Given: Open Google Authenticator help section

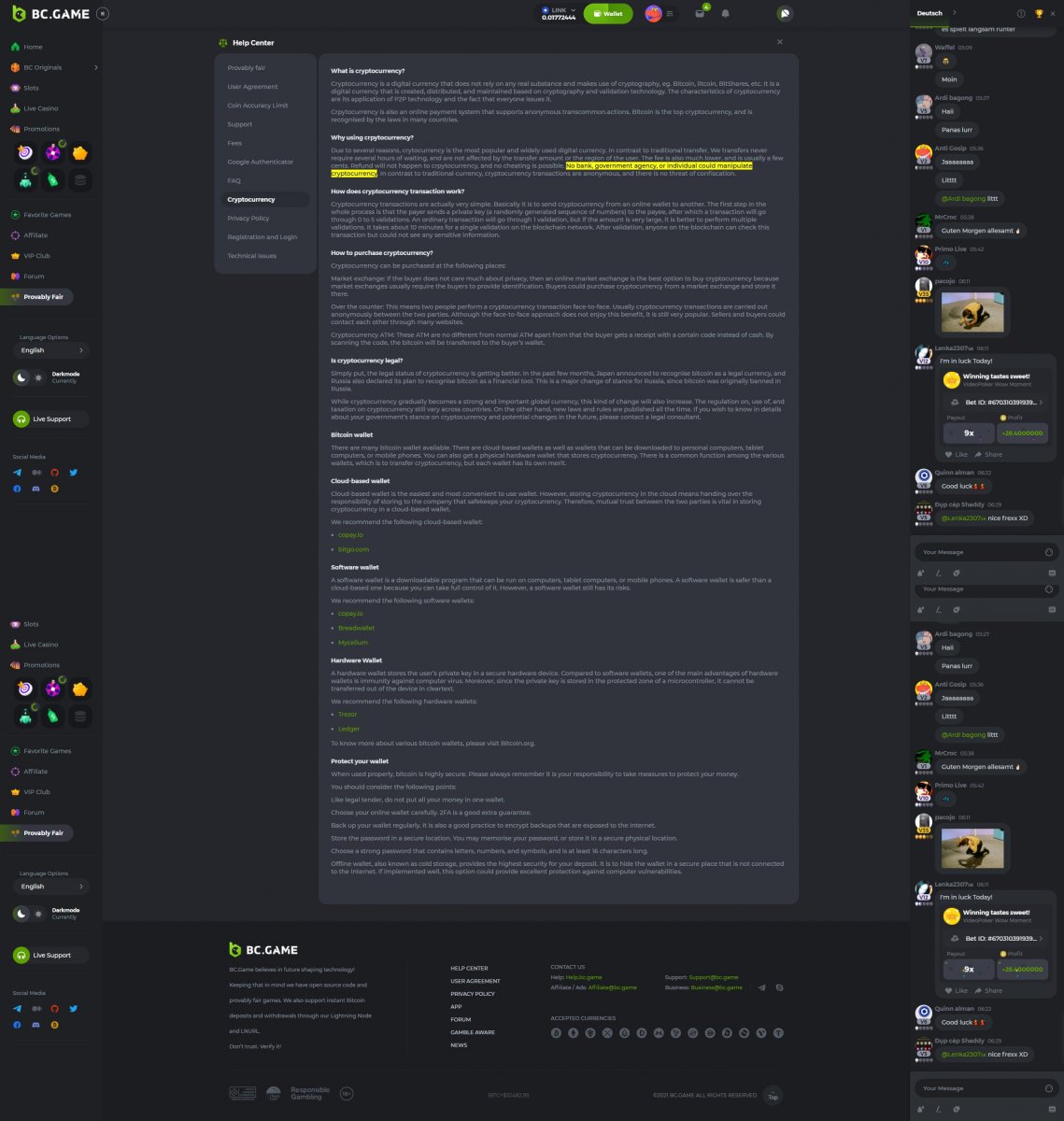Looking at the screenshot, I should click(x=260, y=162).
